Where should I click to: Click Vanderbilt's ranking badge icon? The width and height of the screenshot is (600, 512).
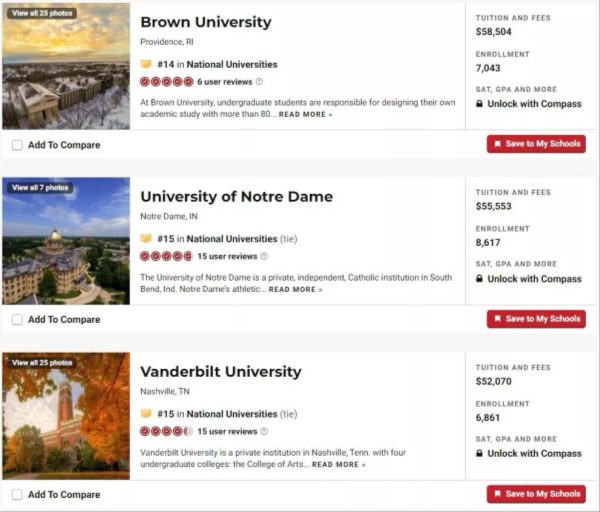pos(146,414)
